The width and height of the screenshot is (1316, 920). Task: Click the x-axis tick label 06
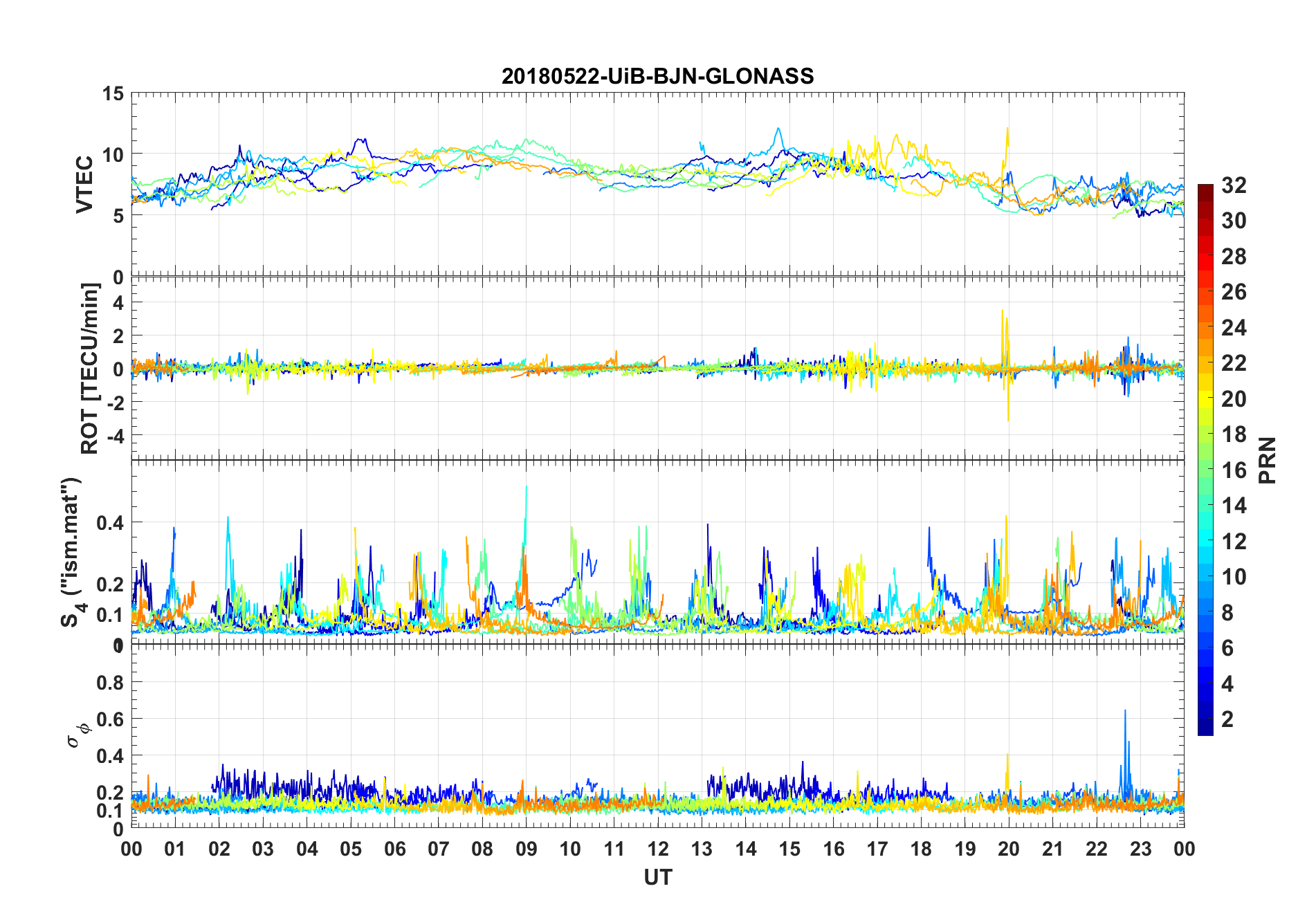coord(395,849)
